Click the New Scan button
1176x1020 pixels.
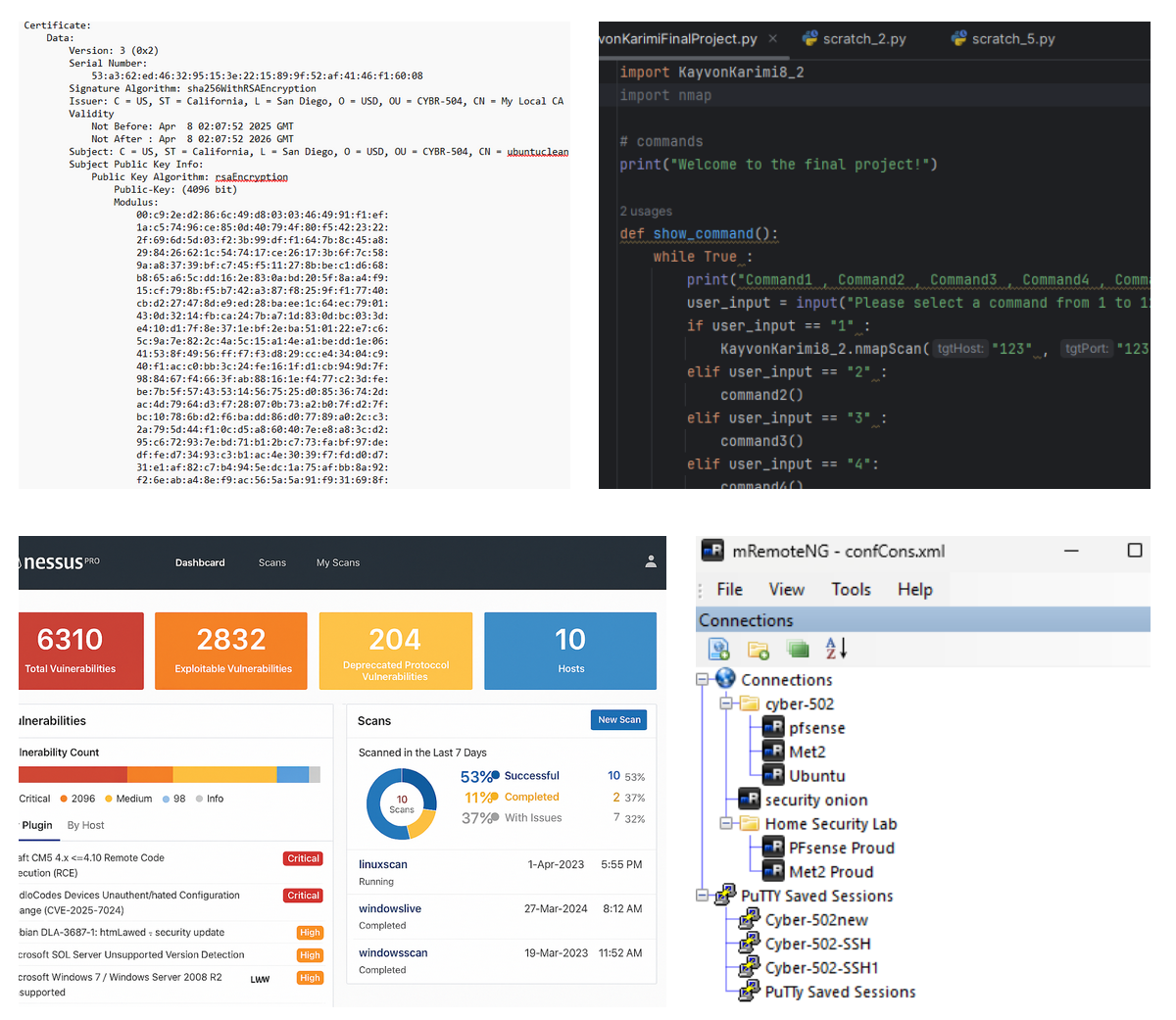[x=618, y=720]
